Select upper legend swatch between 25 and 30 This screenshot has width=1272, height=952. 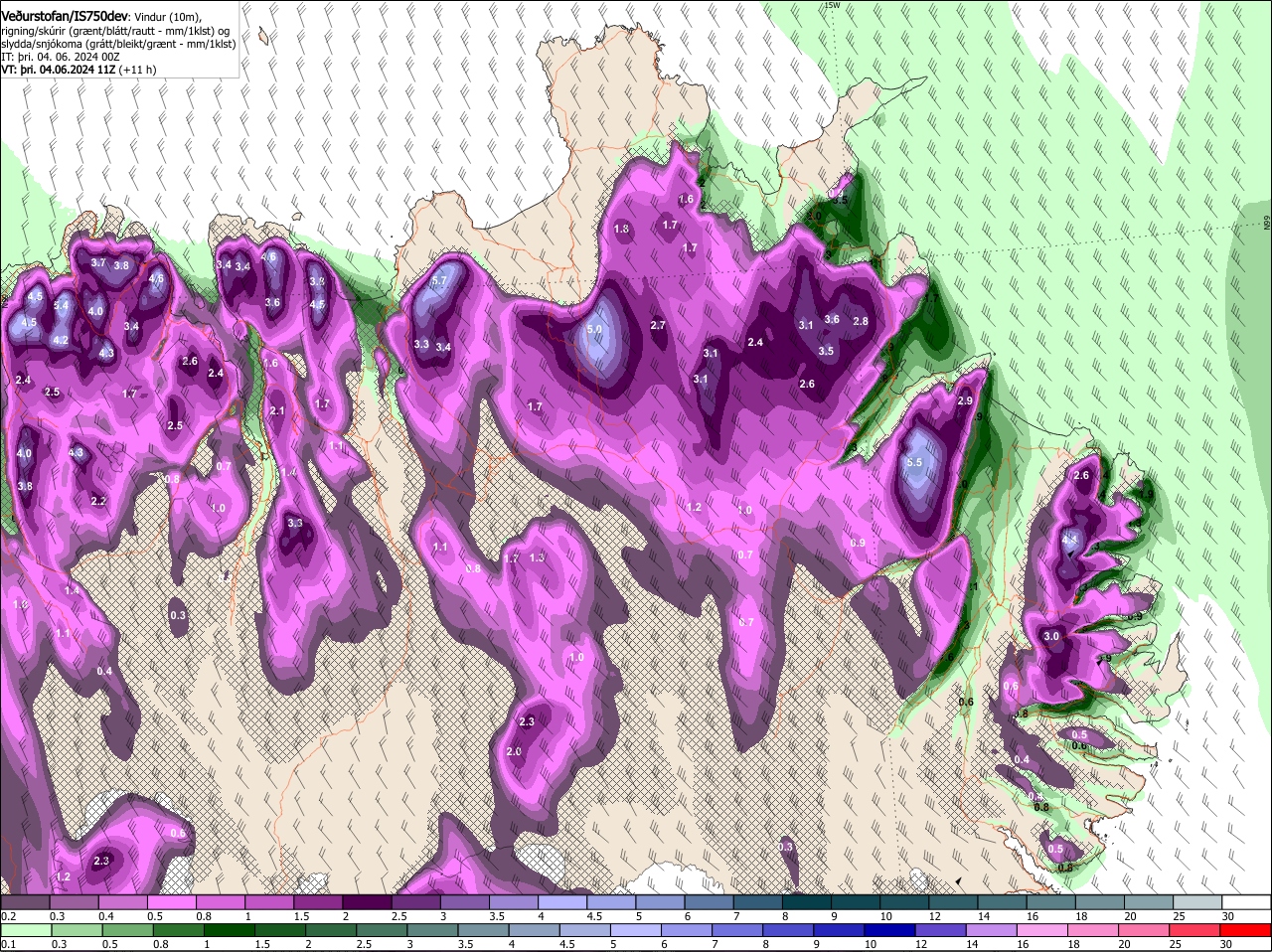click(1195, 902)
